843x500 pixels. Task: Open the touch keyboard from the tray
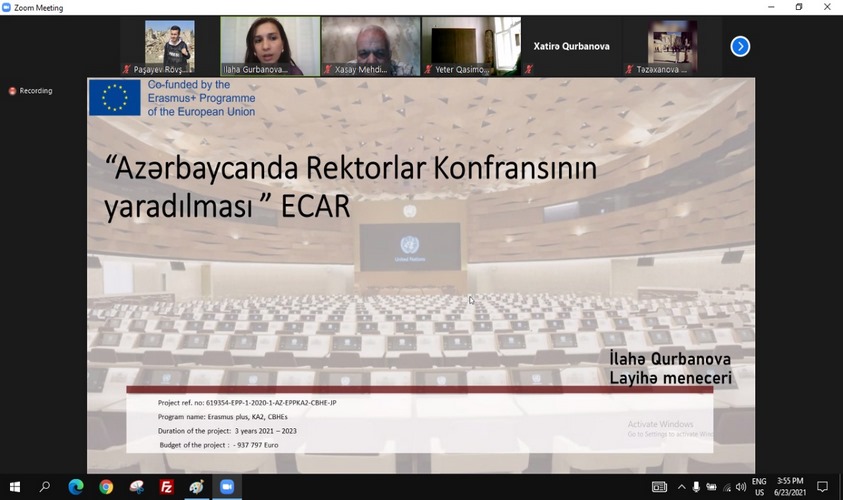(x=659, y=487)
